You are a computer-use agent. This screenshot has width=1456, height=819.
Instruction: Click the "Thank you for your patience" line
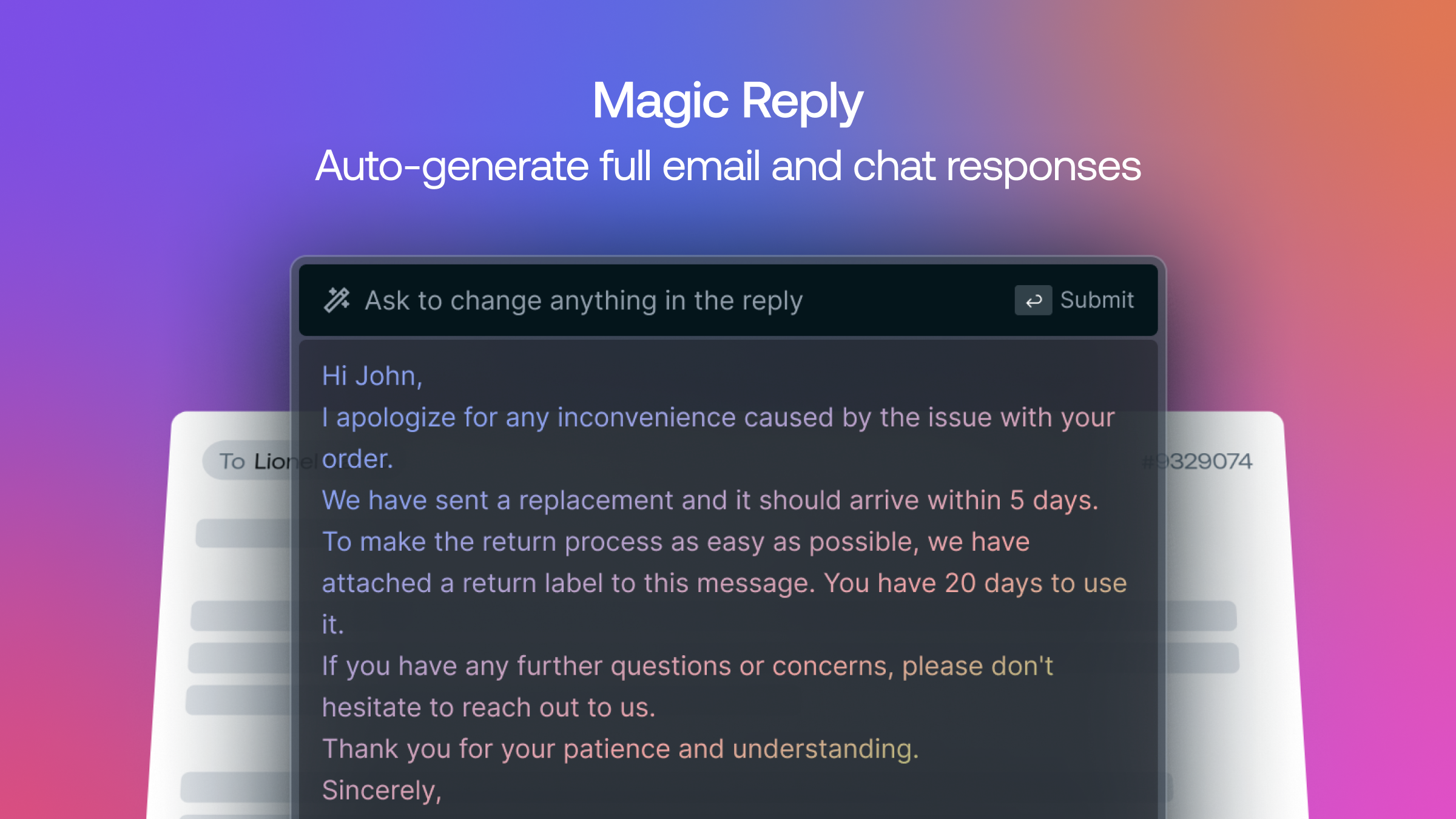pos(620,749)
